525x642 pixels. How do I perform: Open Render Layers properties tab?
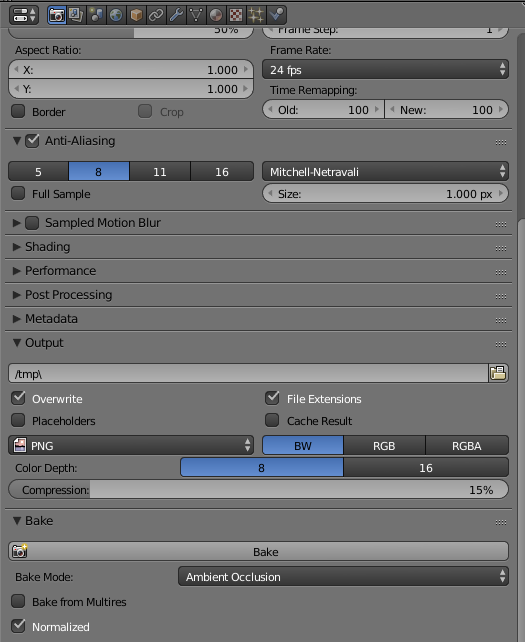click(76, 15)
